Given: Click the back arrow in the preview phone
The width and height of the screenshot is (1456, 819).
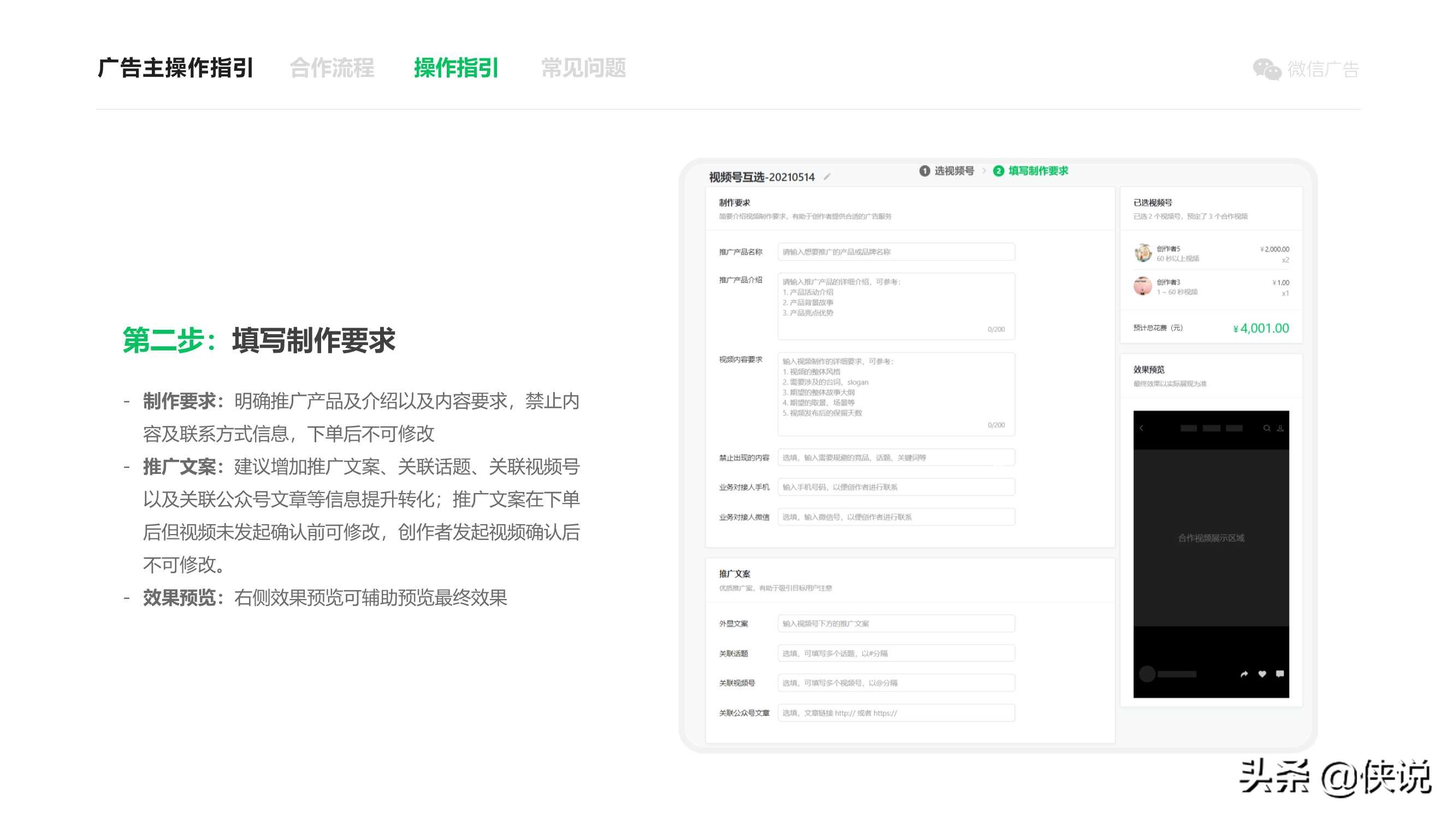Looking at the screenshot, I should [1142, 429].
